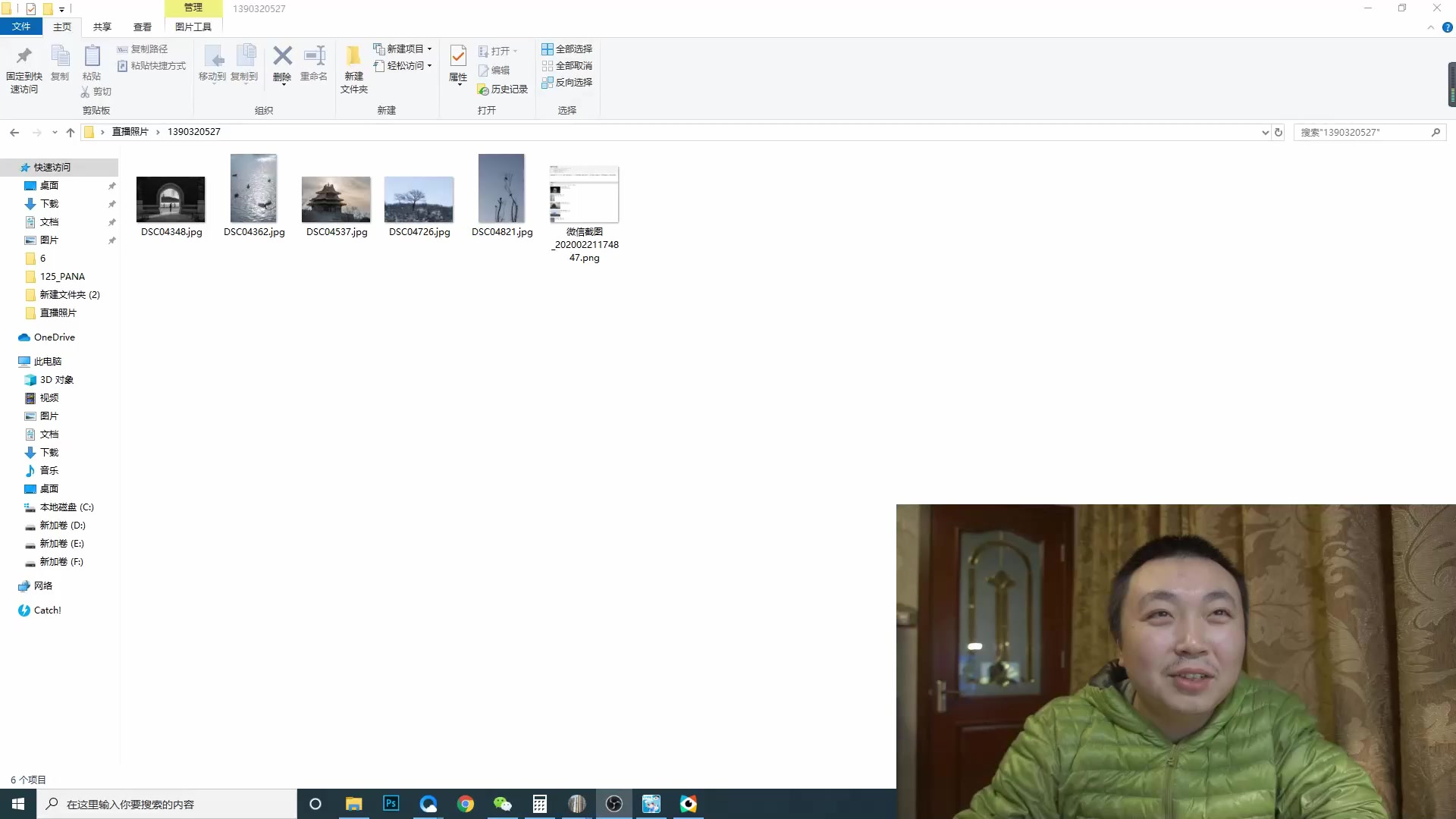Select thumbnail DSC04821.jpg
This screenshot has height=819, width=1456.
(x=502, y=188)
